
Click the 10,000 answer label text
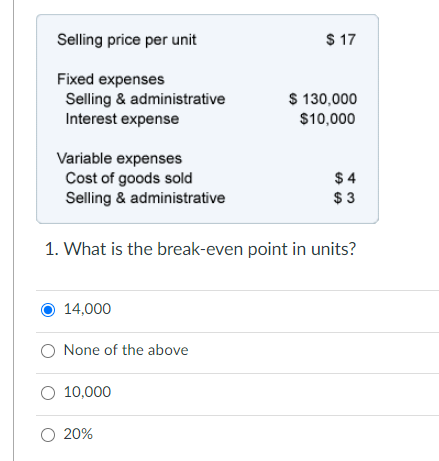[x=87, y=392]
